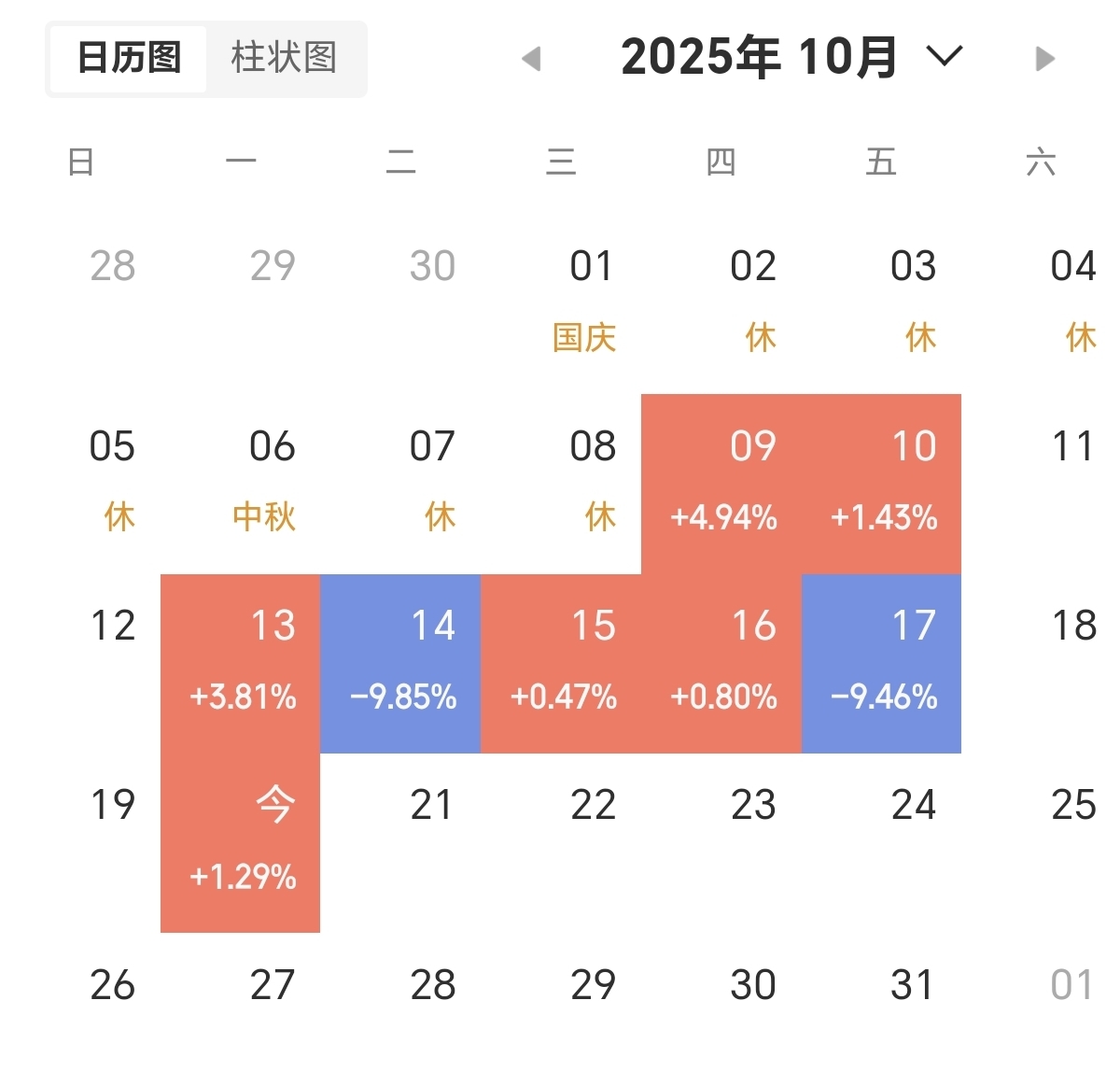Click the date 31 in the calendar

coord(913,984)
